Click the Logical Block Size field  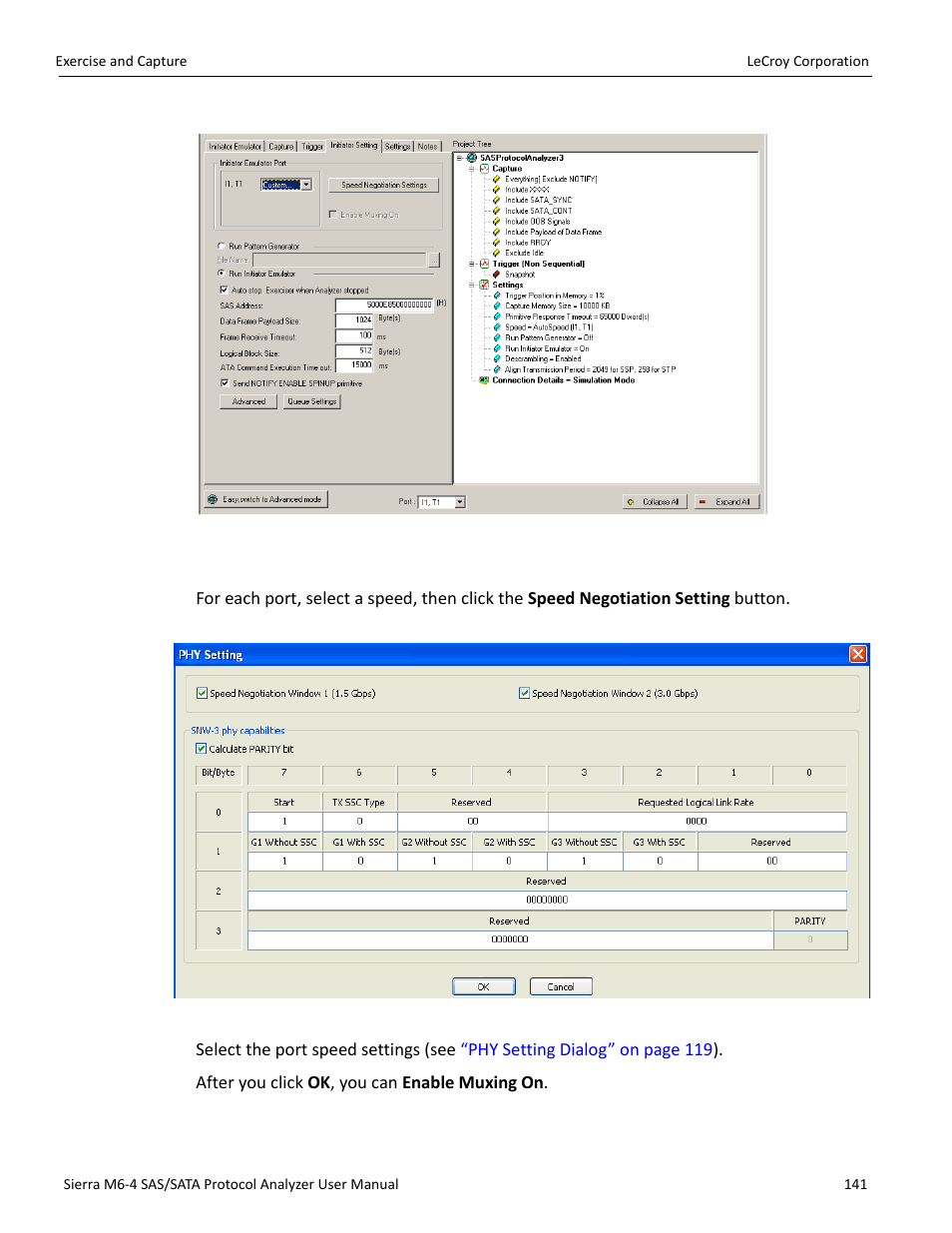click(x=354, y=351)
